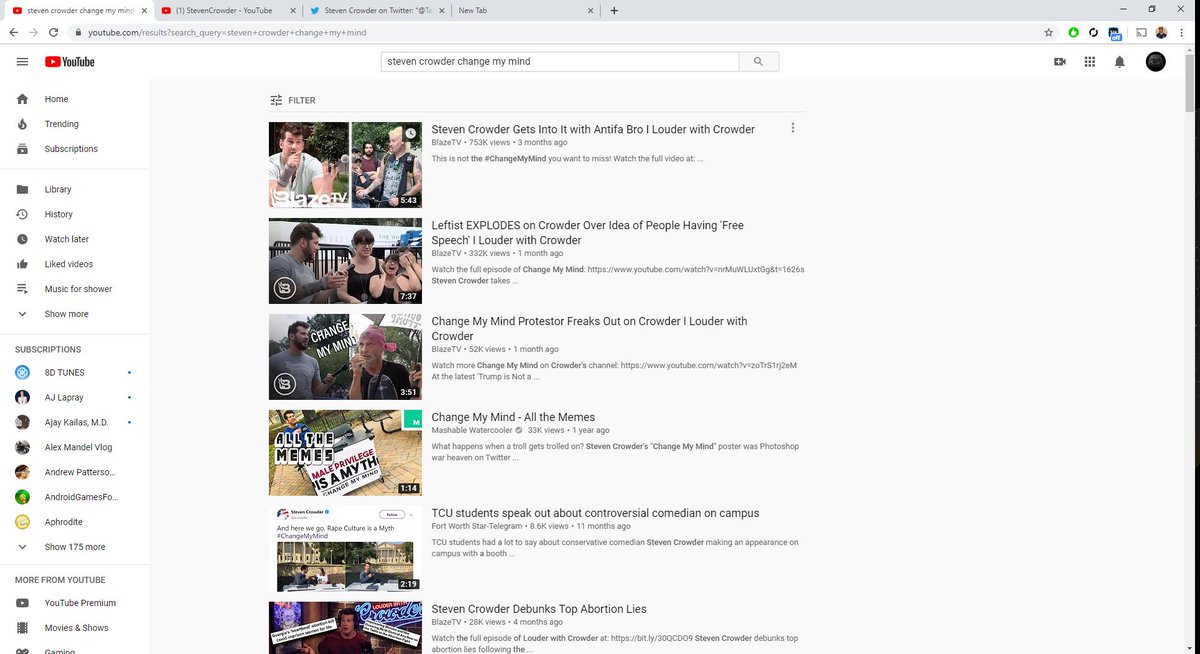Click the 2:19 TCU students thumbnail
This screenshot has width=1200, height=654.
coord(345,549)
